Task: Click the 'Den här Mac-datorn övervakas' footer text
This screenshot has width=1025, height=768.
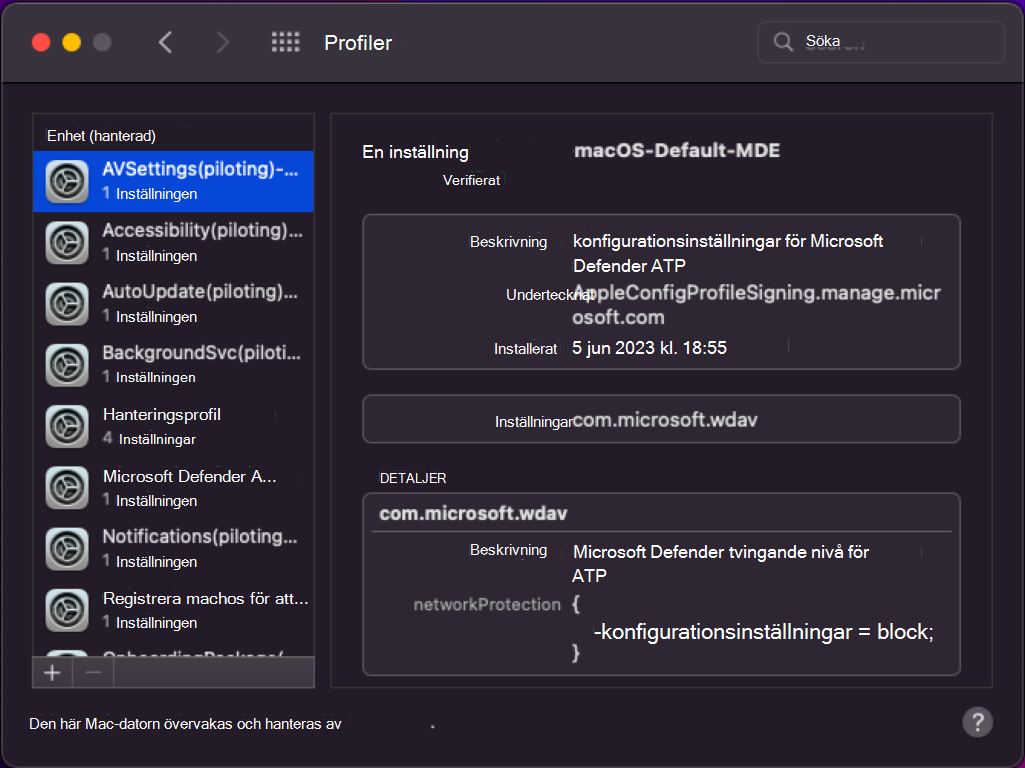Action: click(185, 724)
